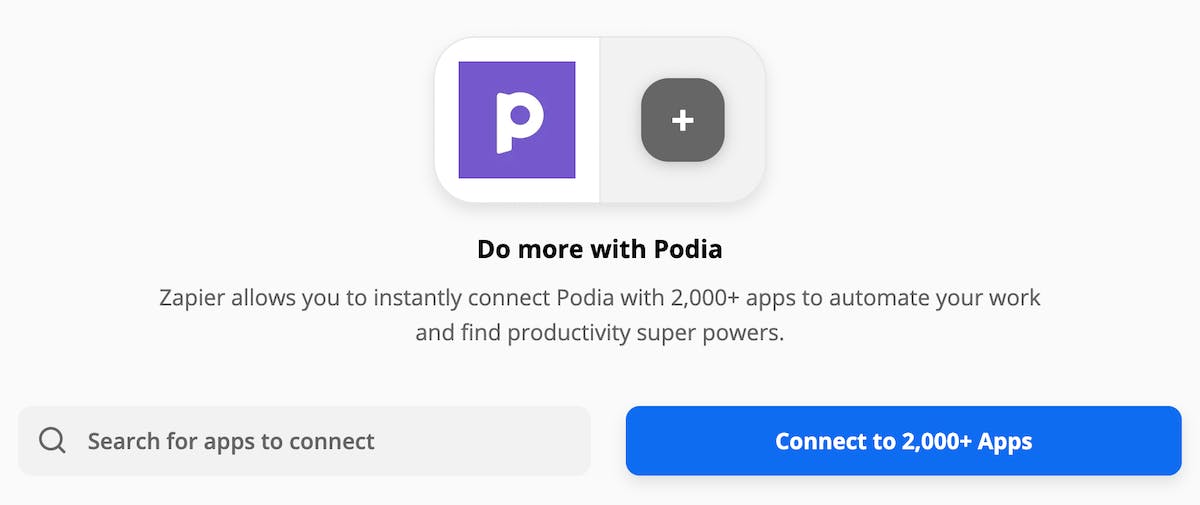This screenshot has height=505, width=1200.
Task: Click the magnifying glass search icon
Action: [52, 440]
